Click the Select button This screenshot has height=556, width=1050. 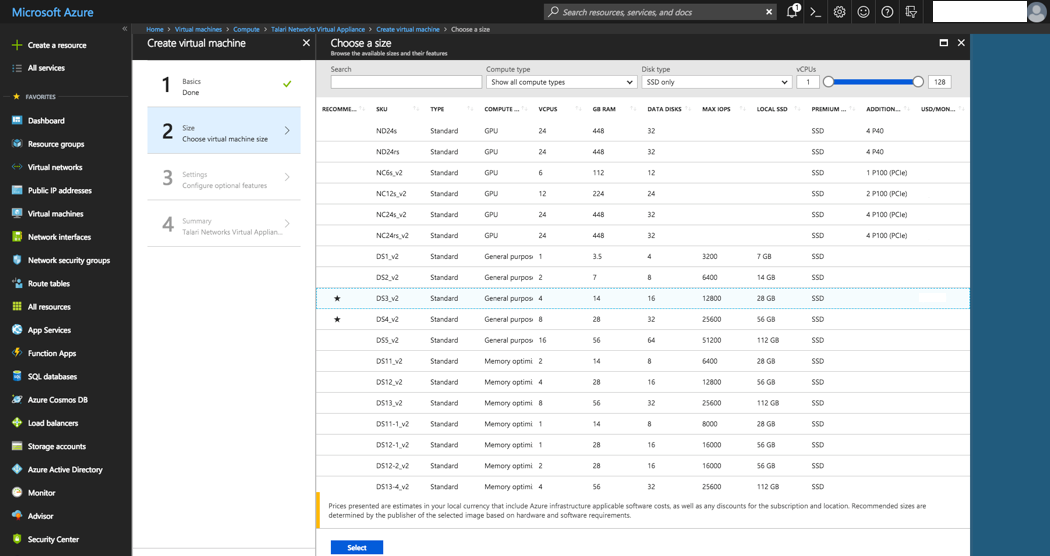point(356,547)
